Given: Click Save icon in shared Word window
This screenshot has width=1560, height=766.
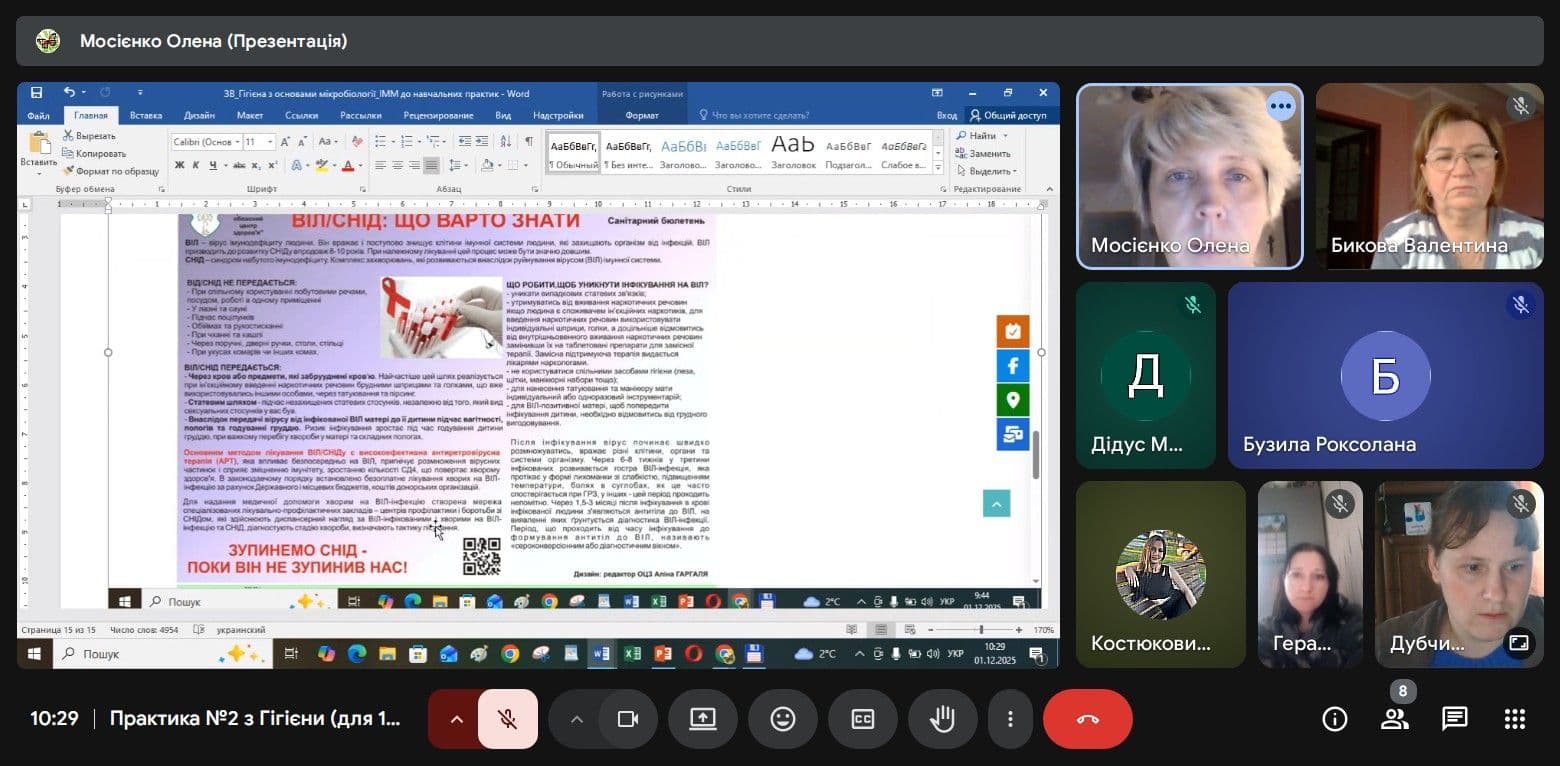Looking at the screenshot, I should (x=36, y=93).
